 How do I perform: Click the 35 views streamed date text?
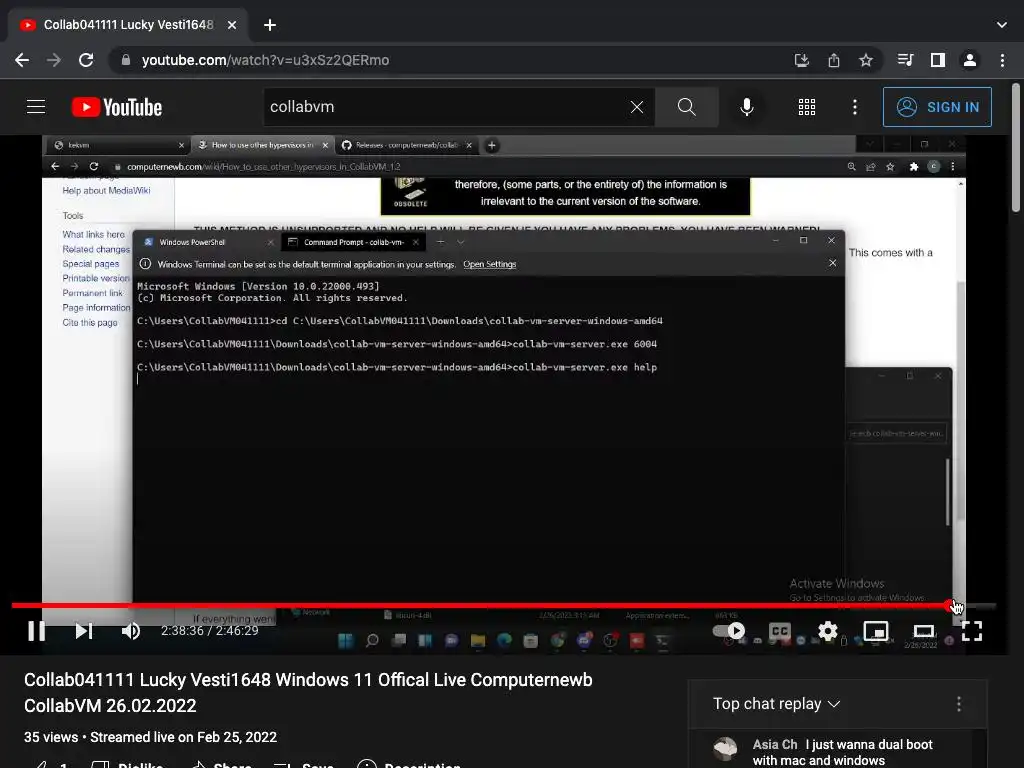coord(150,737)
